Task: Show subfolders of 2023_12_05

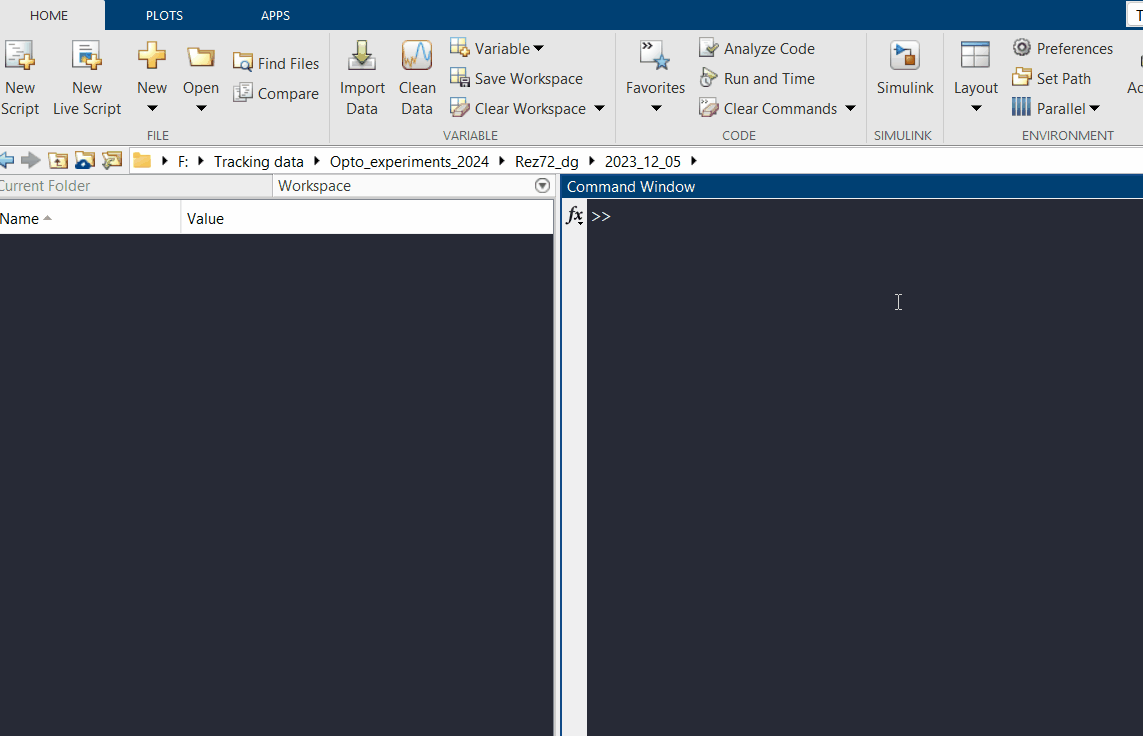Action: click(693, 161)
